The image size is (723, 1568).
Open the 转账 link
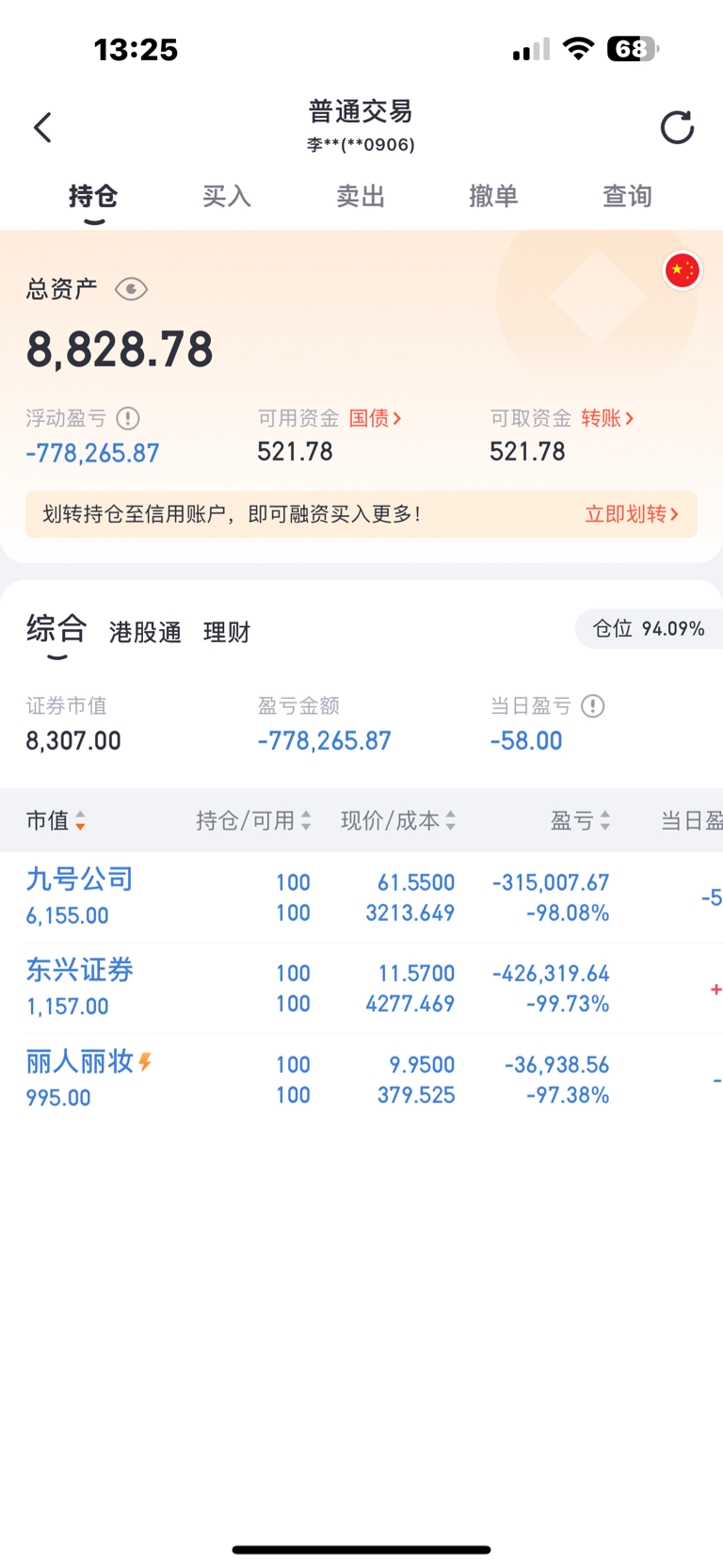tap(607, 418)
